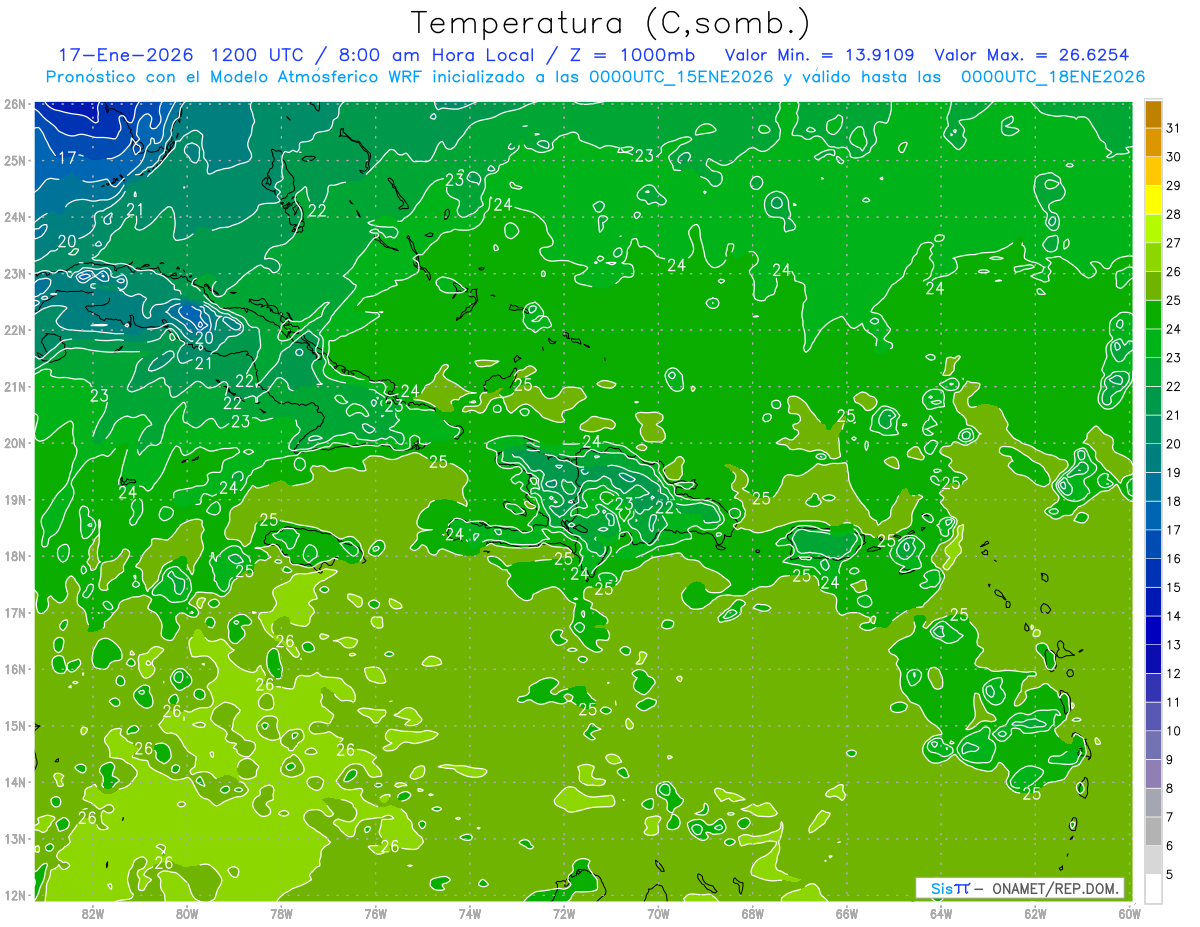
Task: Click the white colorbar swatch below 5
Action: point(1154,889)
